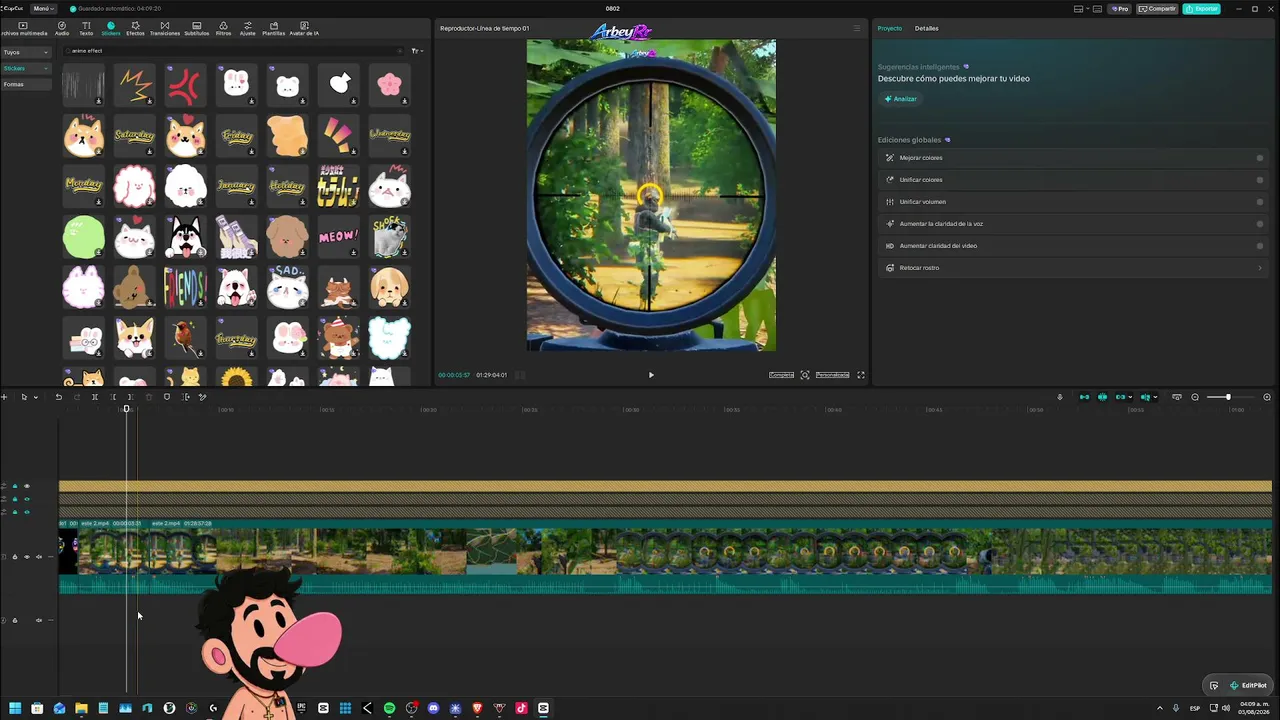
Task: Switch to the Detalles tab
Action: (x=927, y=28)
